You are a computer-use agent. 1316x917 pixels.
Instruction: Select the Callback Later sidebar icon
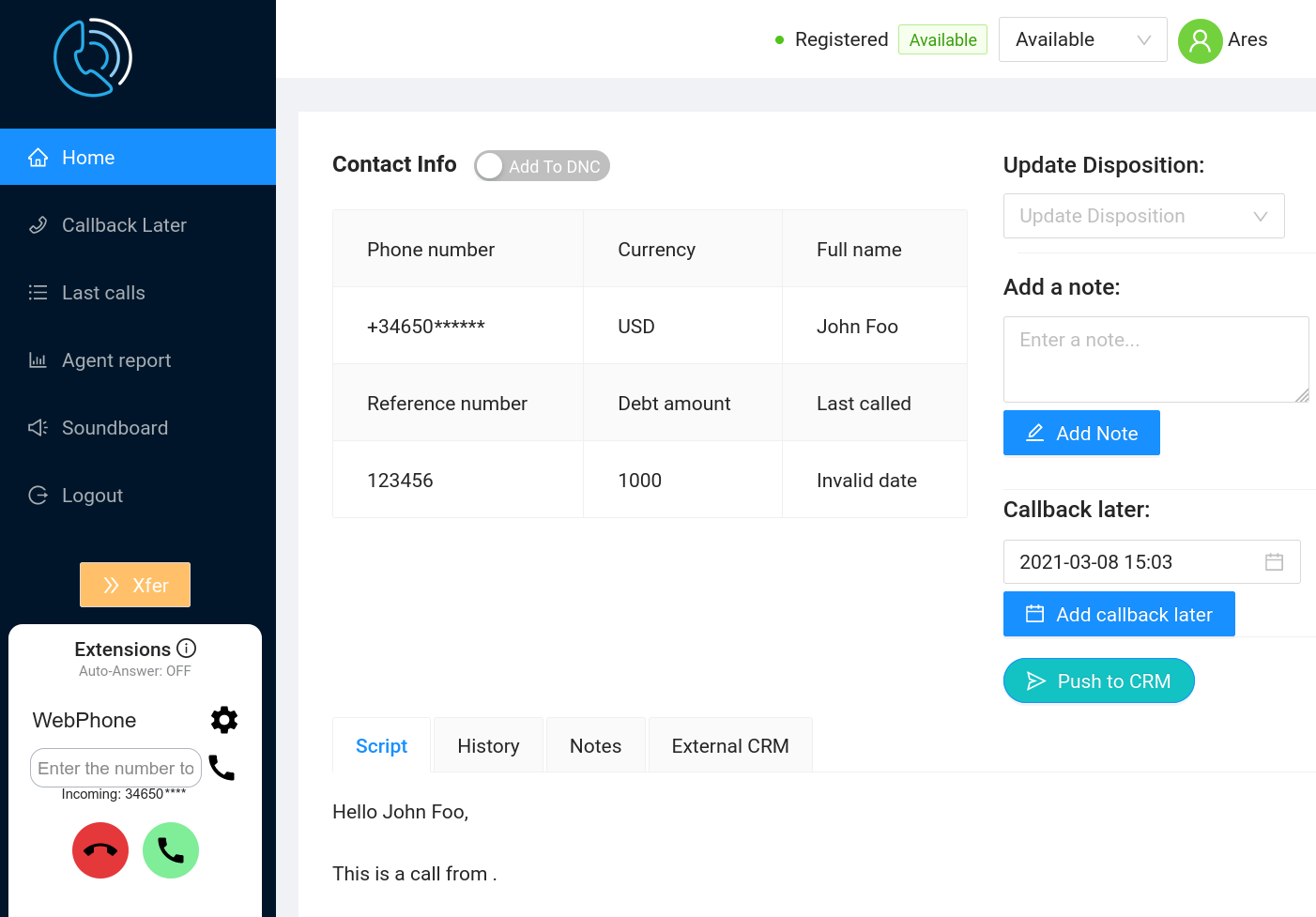coord(38,224)
